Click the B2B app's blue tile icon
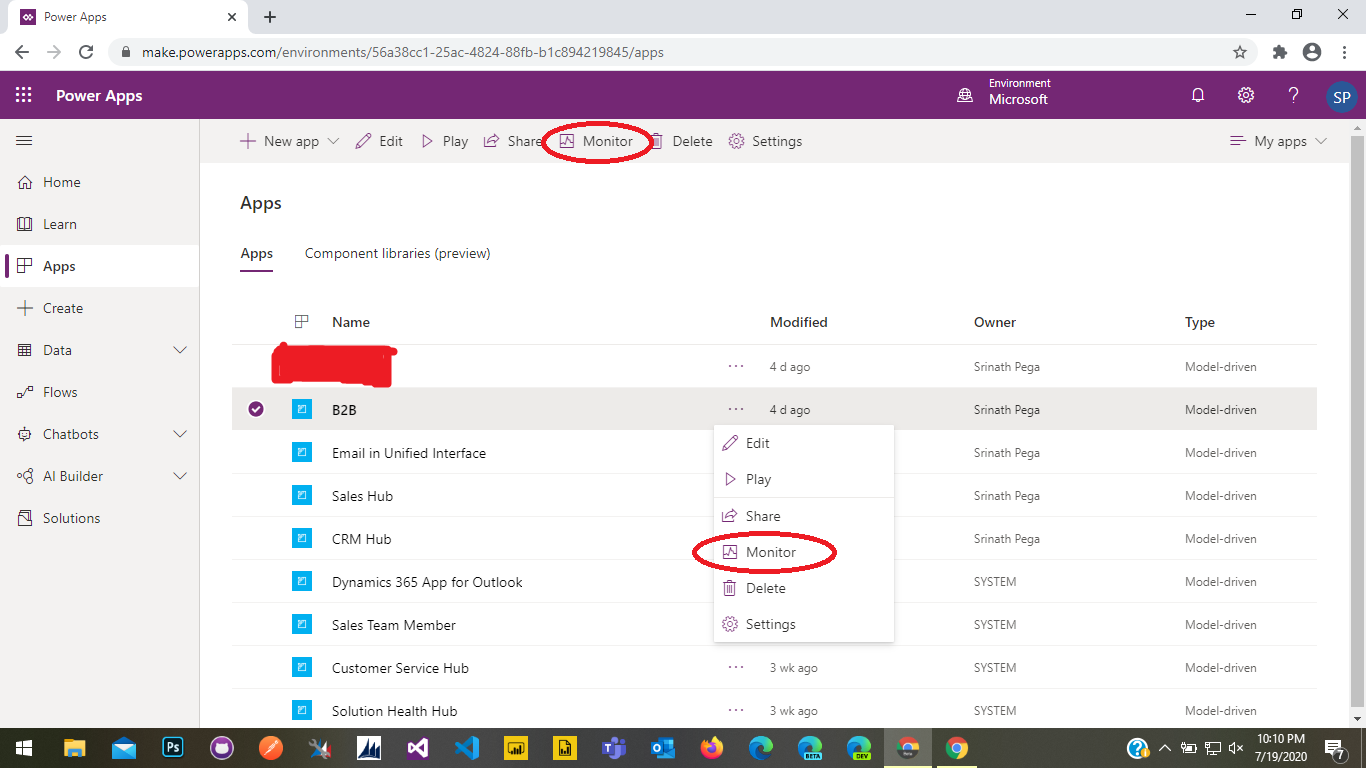Viewport: 1366px width, 778px height. click(302, 409)
